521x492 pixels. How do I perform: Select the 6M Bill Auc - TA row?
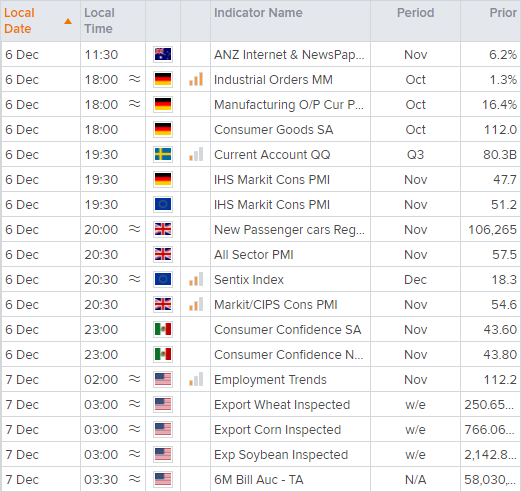260,479
